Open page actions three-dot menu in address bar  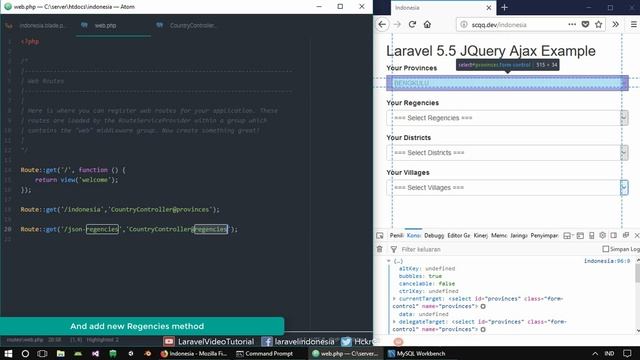coord(572,24)
